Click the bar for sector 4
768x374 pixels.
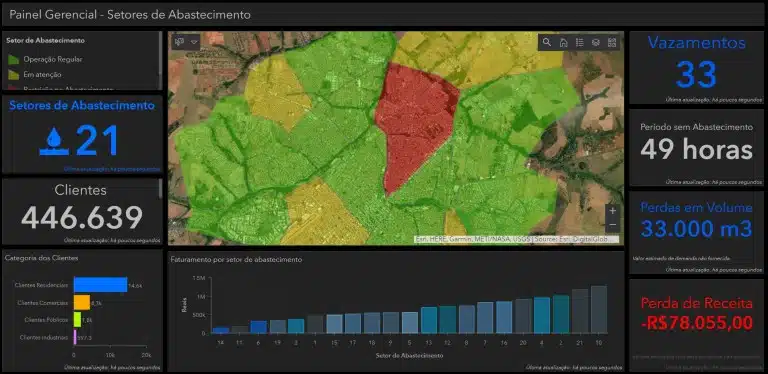pos(542,315)
